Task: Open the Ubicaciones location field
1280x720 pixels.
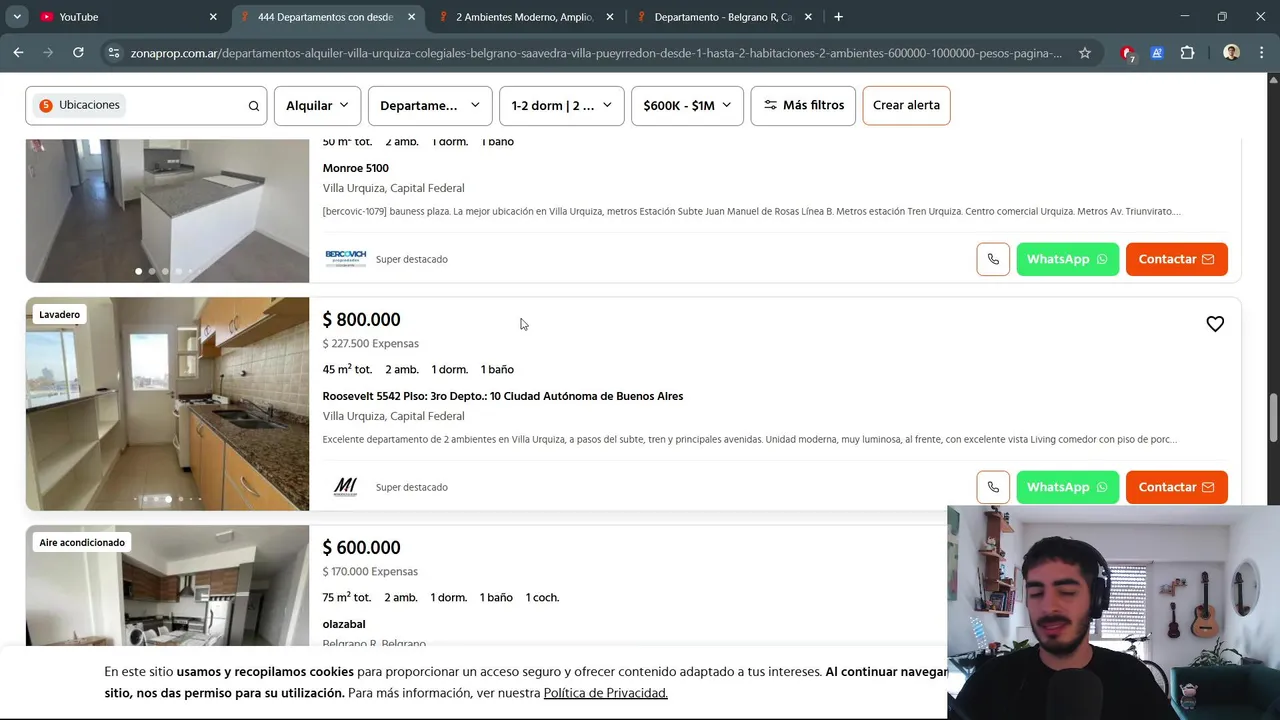Action: 146,105
